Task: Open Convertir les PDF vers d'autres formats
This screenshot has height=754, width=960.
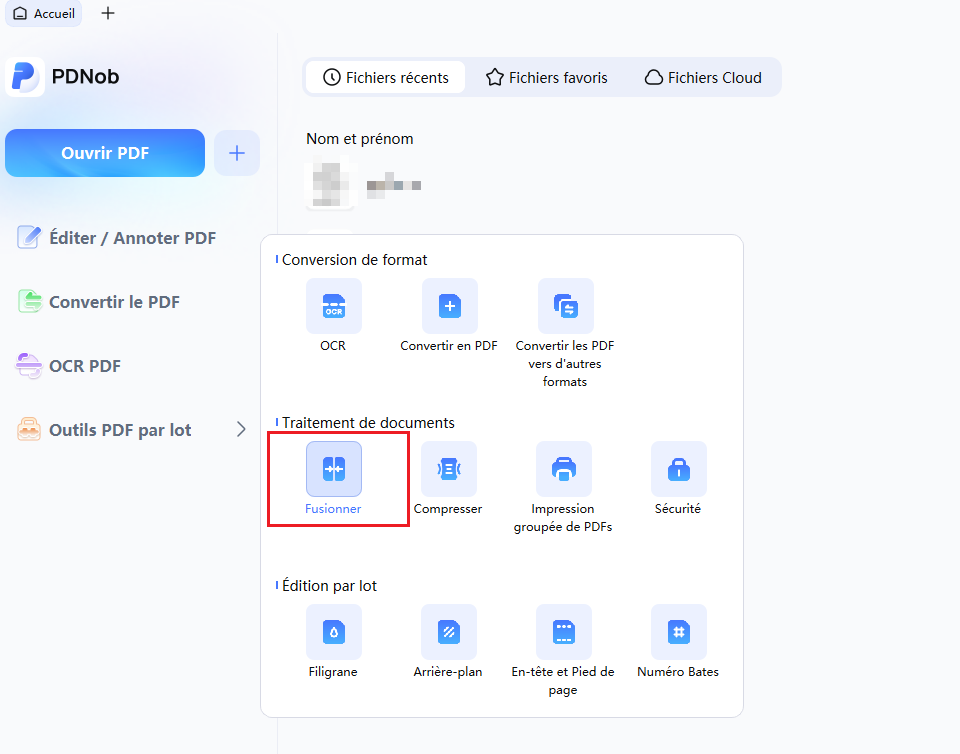Action: click(x=565, y=305)
